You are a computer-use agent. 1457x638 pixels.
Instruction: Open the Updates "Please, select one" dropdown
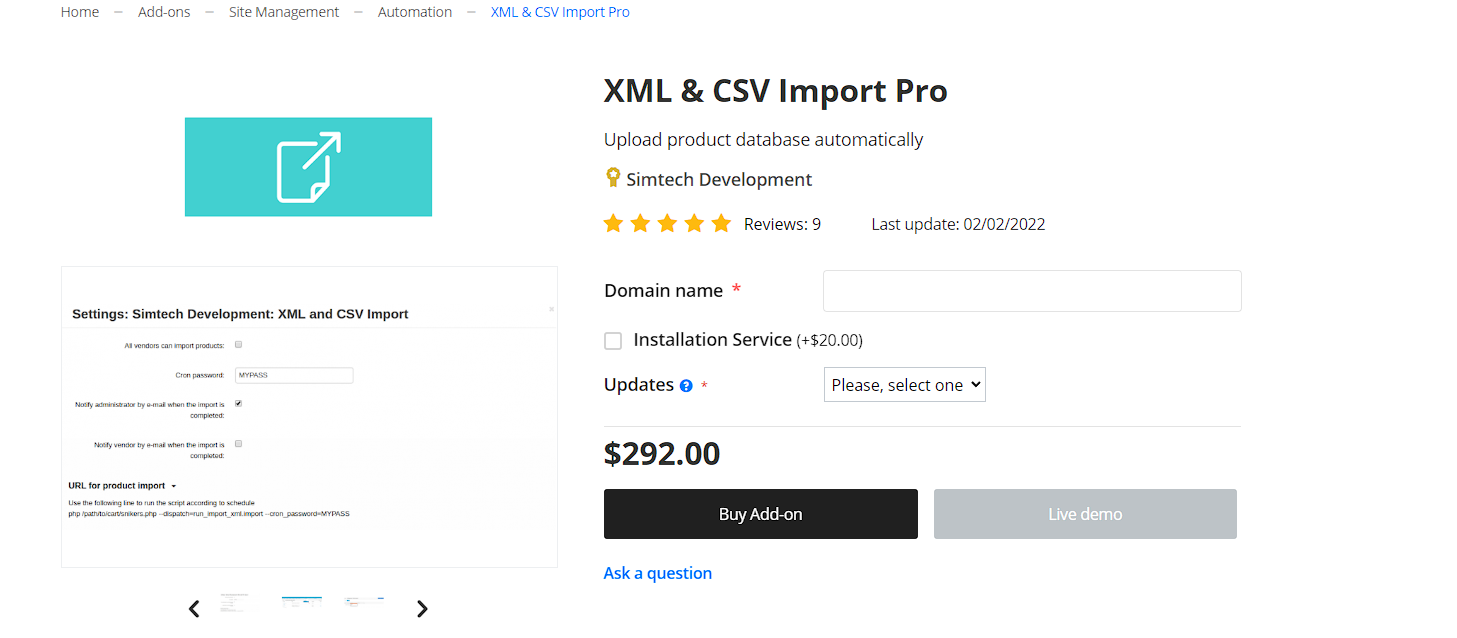click(904, 385)
